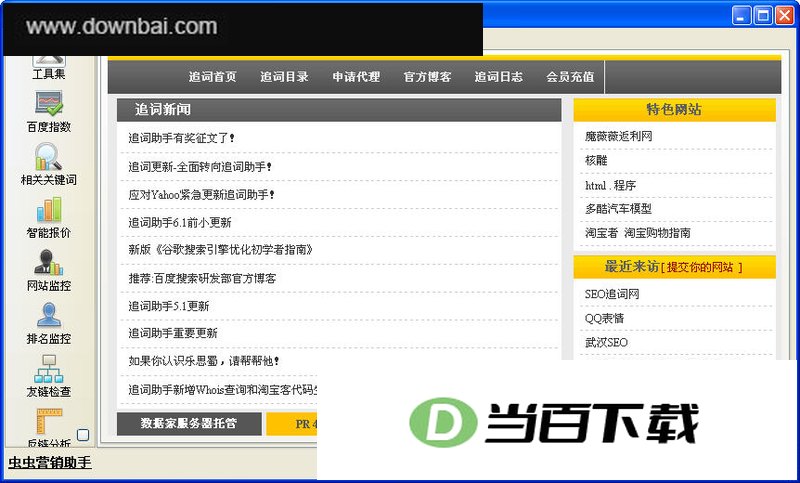Open the html . 程序 featured link
800x483 pixels.
(610, 185)
